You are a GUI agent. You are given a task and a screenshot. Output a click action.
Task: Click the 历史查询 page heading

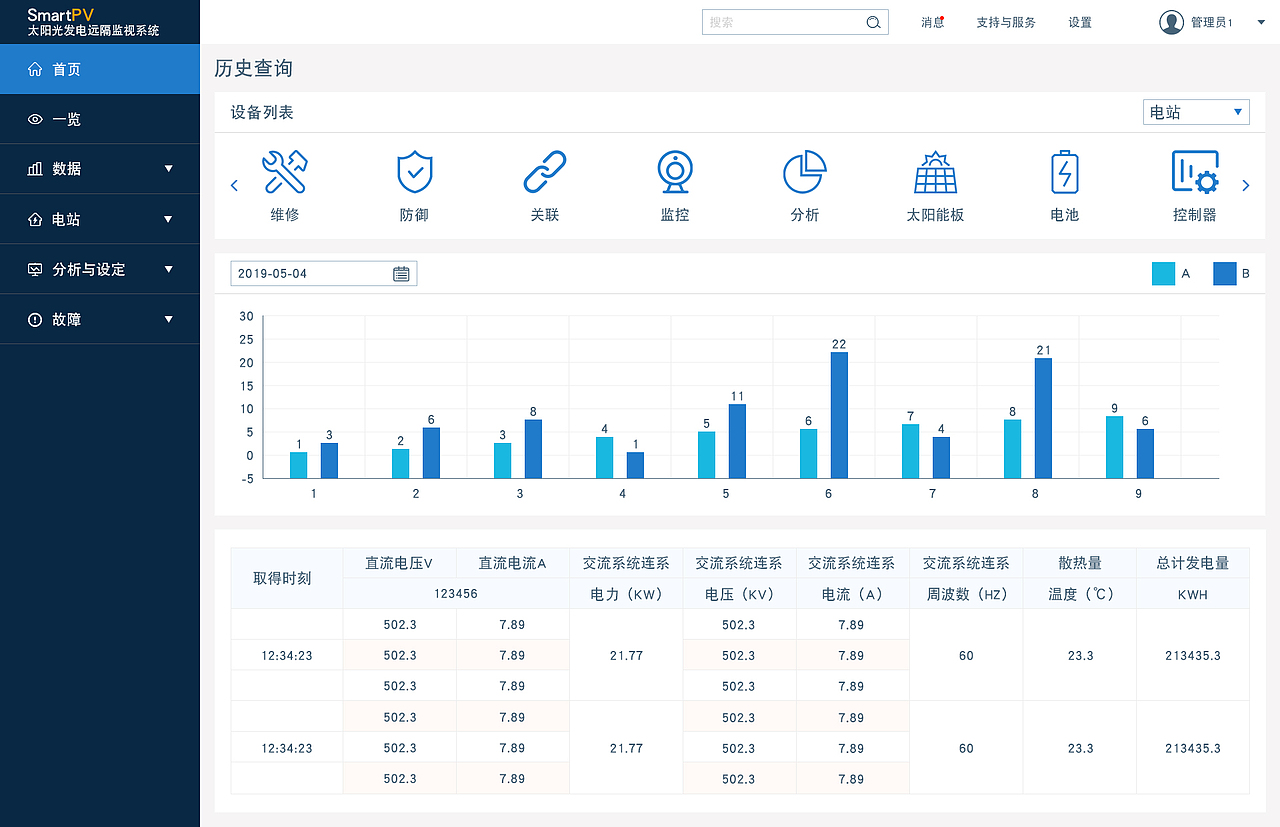pos(254,68)
